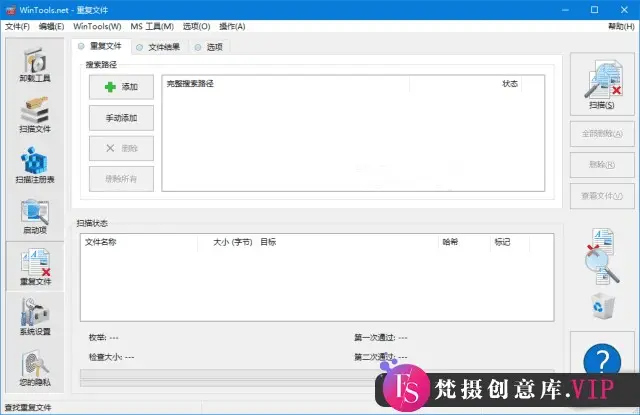Image resolution: width=640 pixels, height=415 pixels.
Task: Minimize the WinTools.net window
Action: 565,10
